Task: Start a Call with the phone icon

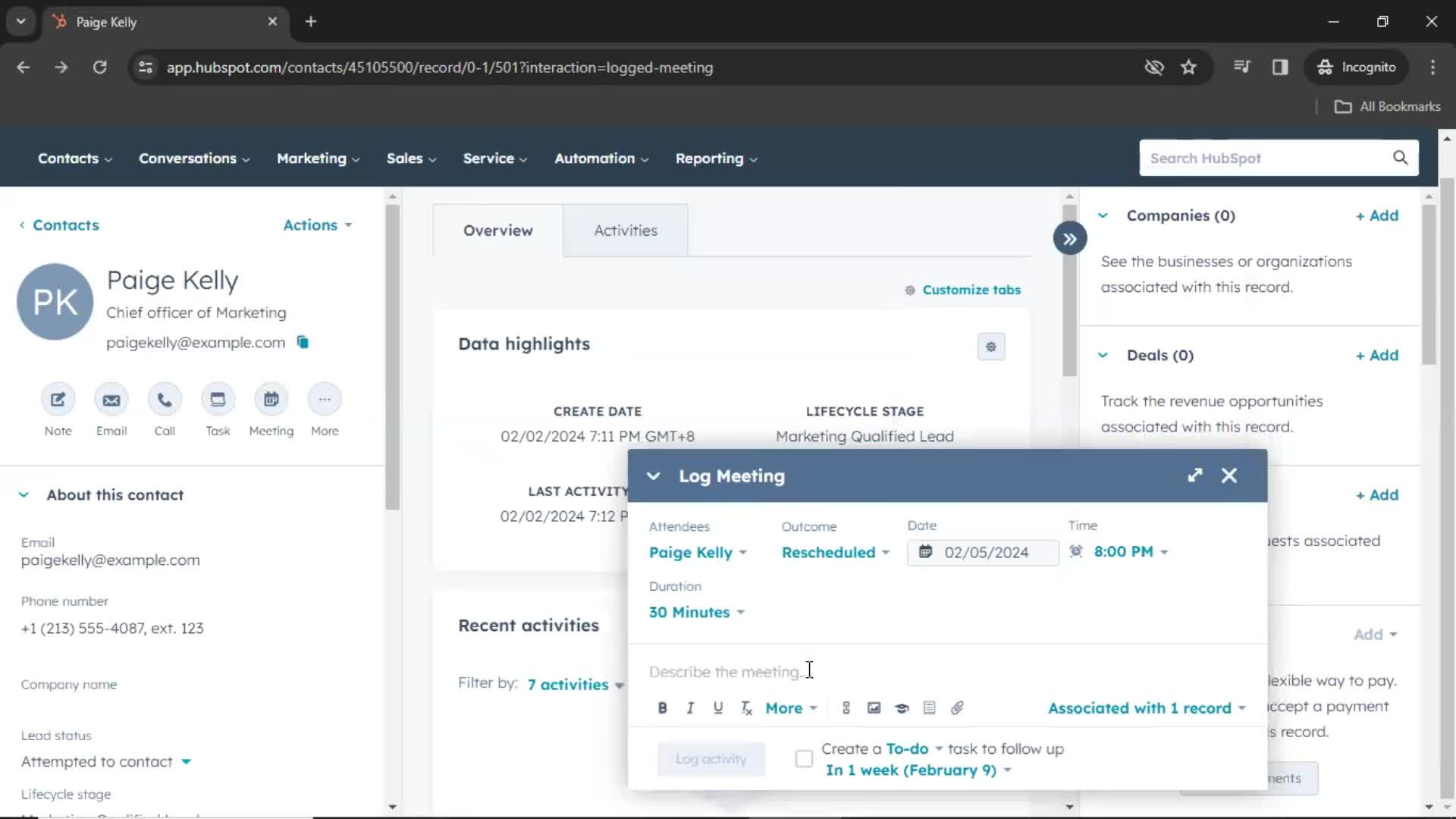Action: pos(165,400)
